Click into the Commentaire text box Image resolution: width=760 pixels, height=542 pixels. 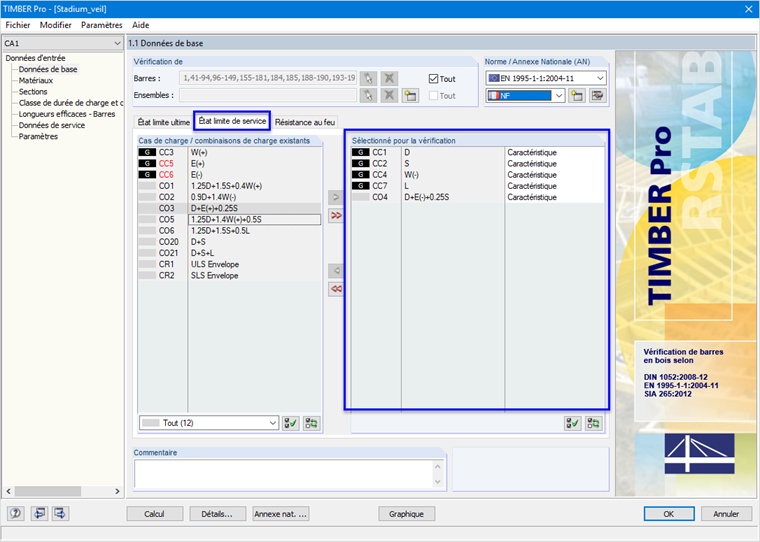tap(284, 474)
